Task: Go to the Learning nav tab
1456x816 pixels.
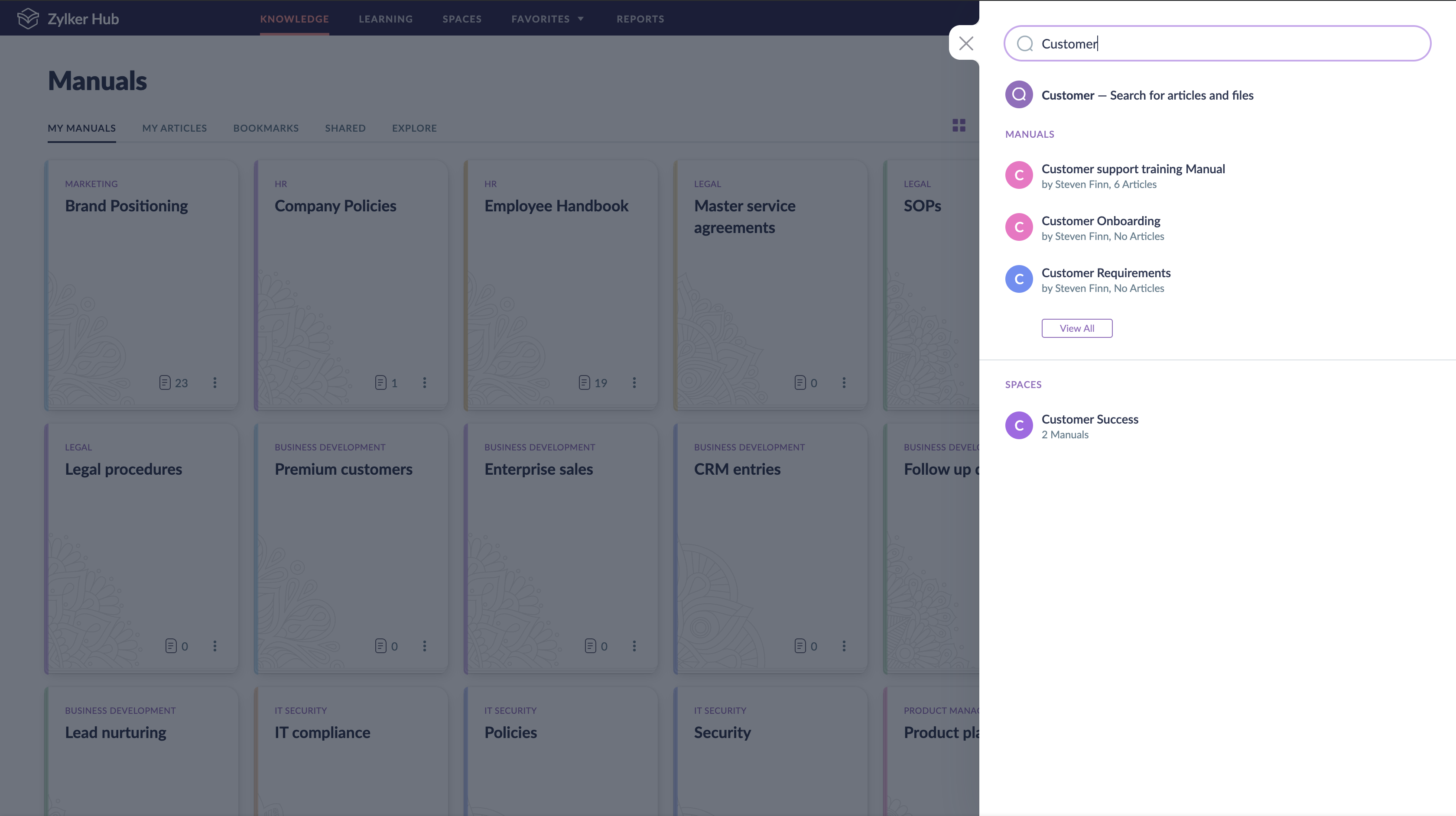Action: 386,19
